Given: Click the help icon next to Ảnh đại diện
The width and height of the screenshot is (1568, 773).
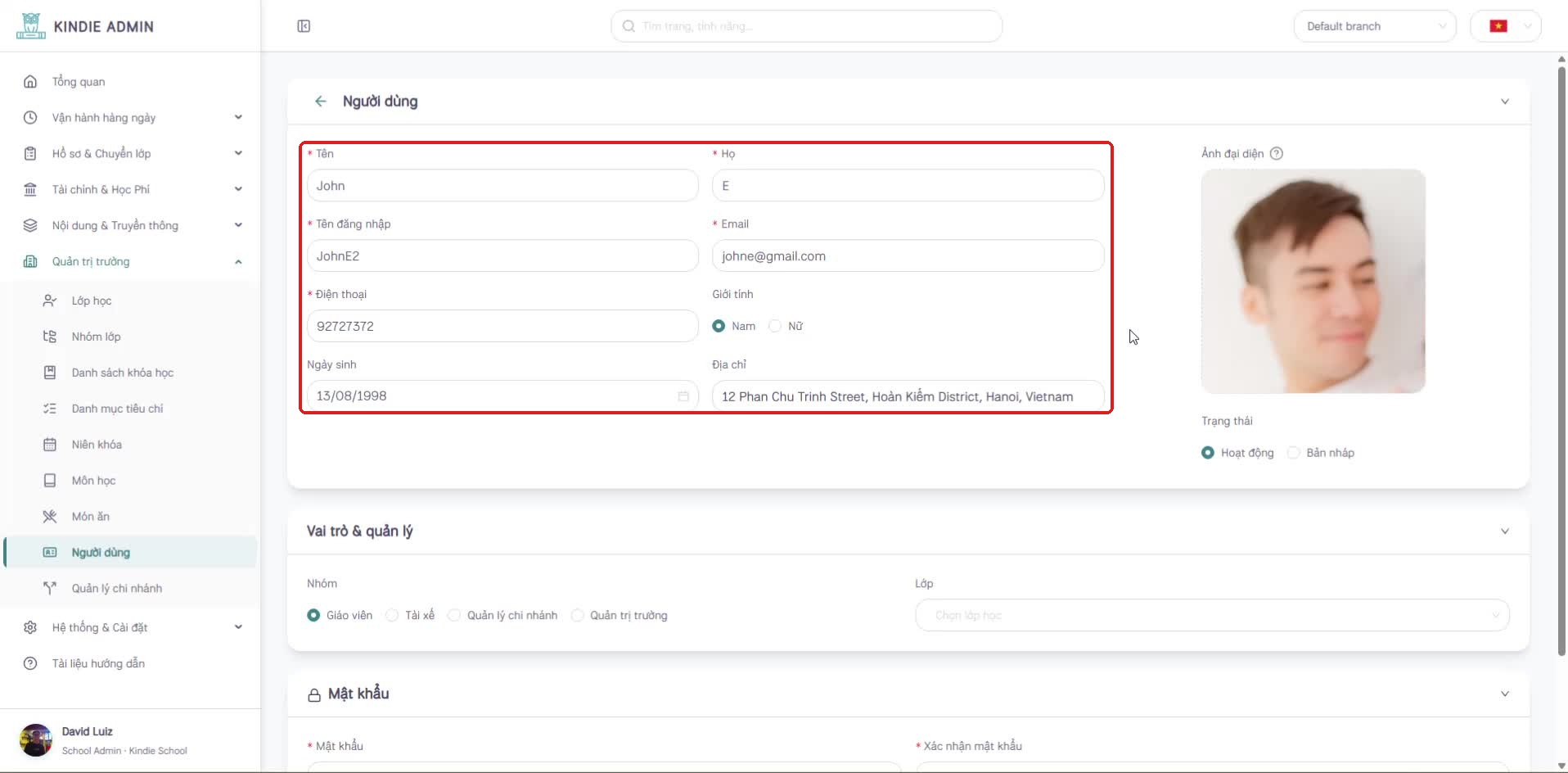Looking at the screenshot, I should coord(1276,153).
